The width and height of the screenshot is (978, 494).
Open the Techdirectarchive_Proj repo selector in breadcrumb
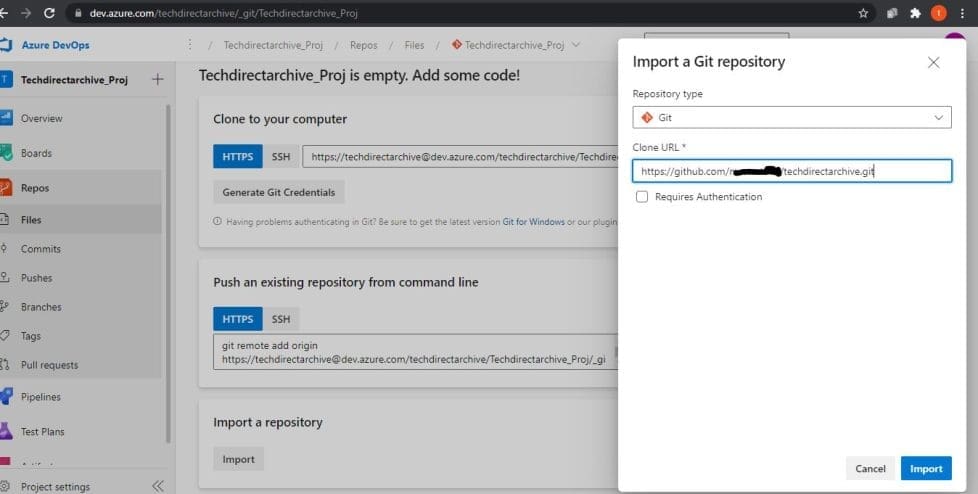coord(516,45)
